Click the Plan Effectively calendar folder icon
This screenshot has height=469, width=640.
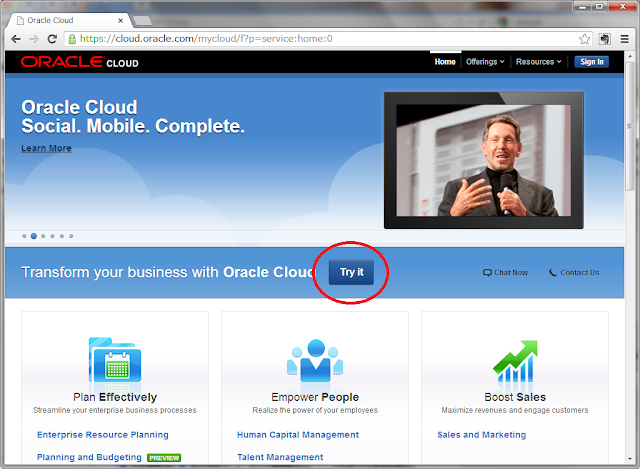pyautogui.click(x=115, y=360)
